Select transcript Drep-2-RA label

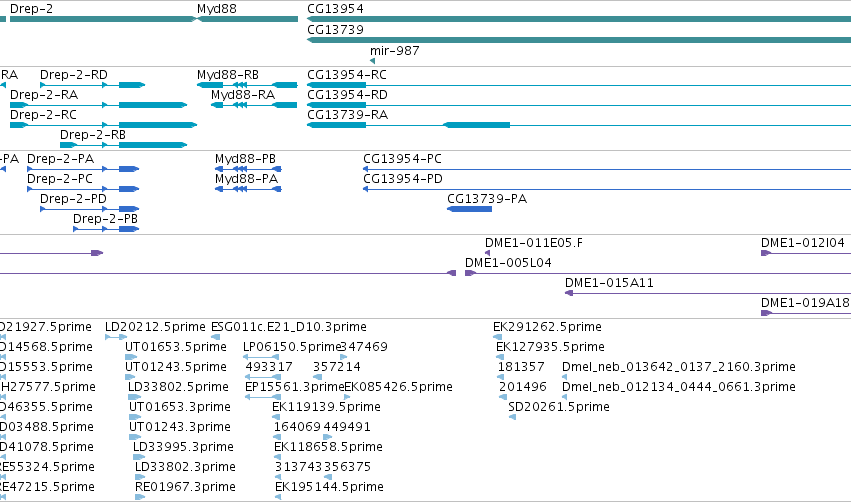pyautogui.click(x=44, y=94)
